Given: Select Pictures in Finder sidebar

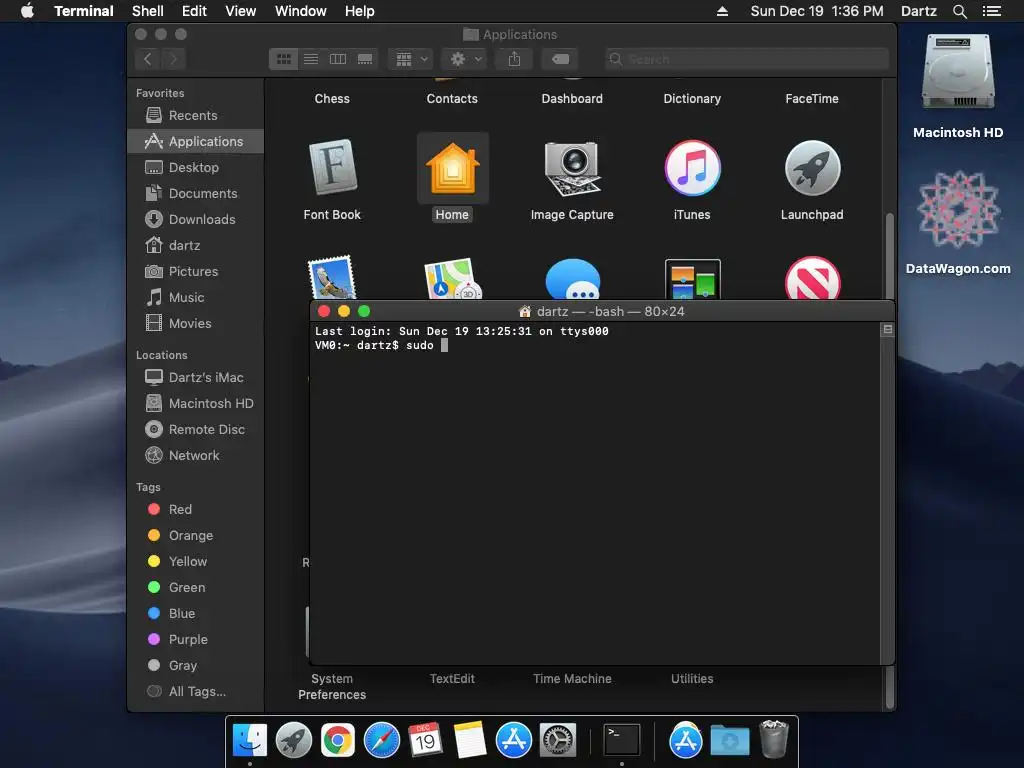Looking at the screenshot, I should pos(195,272).
